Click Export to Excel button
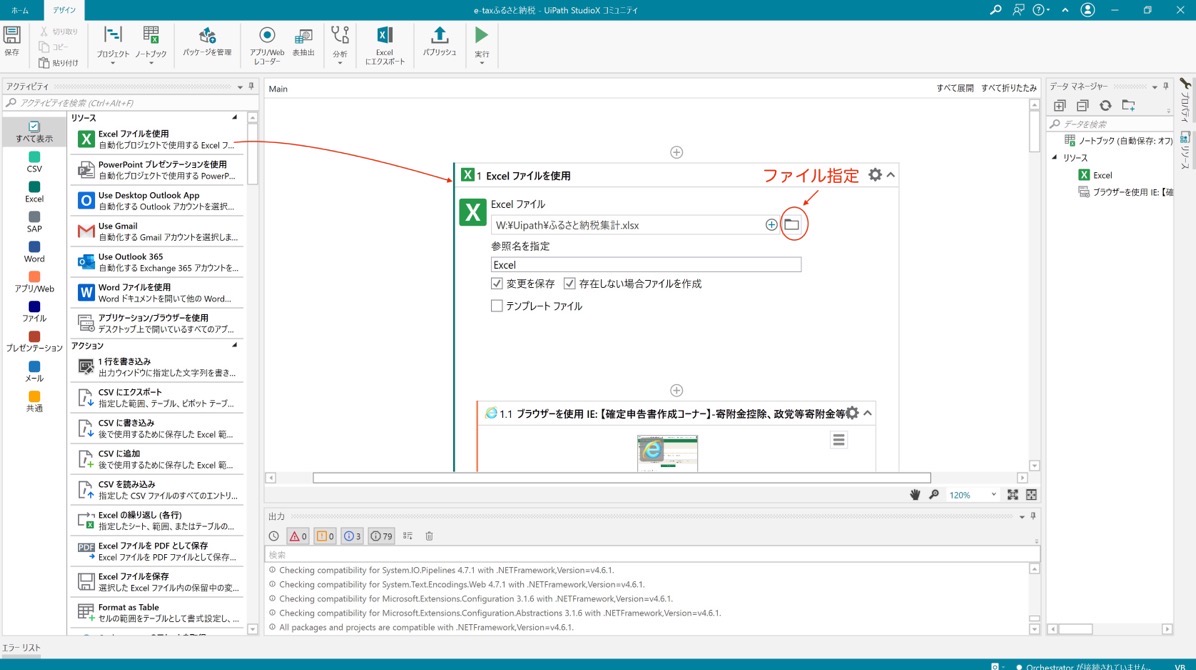The width and height of the screenshot is (1196, 670). pos(384,44)
